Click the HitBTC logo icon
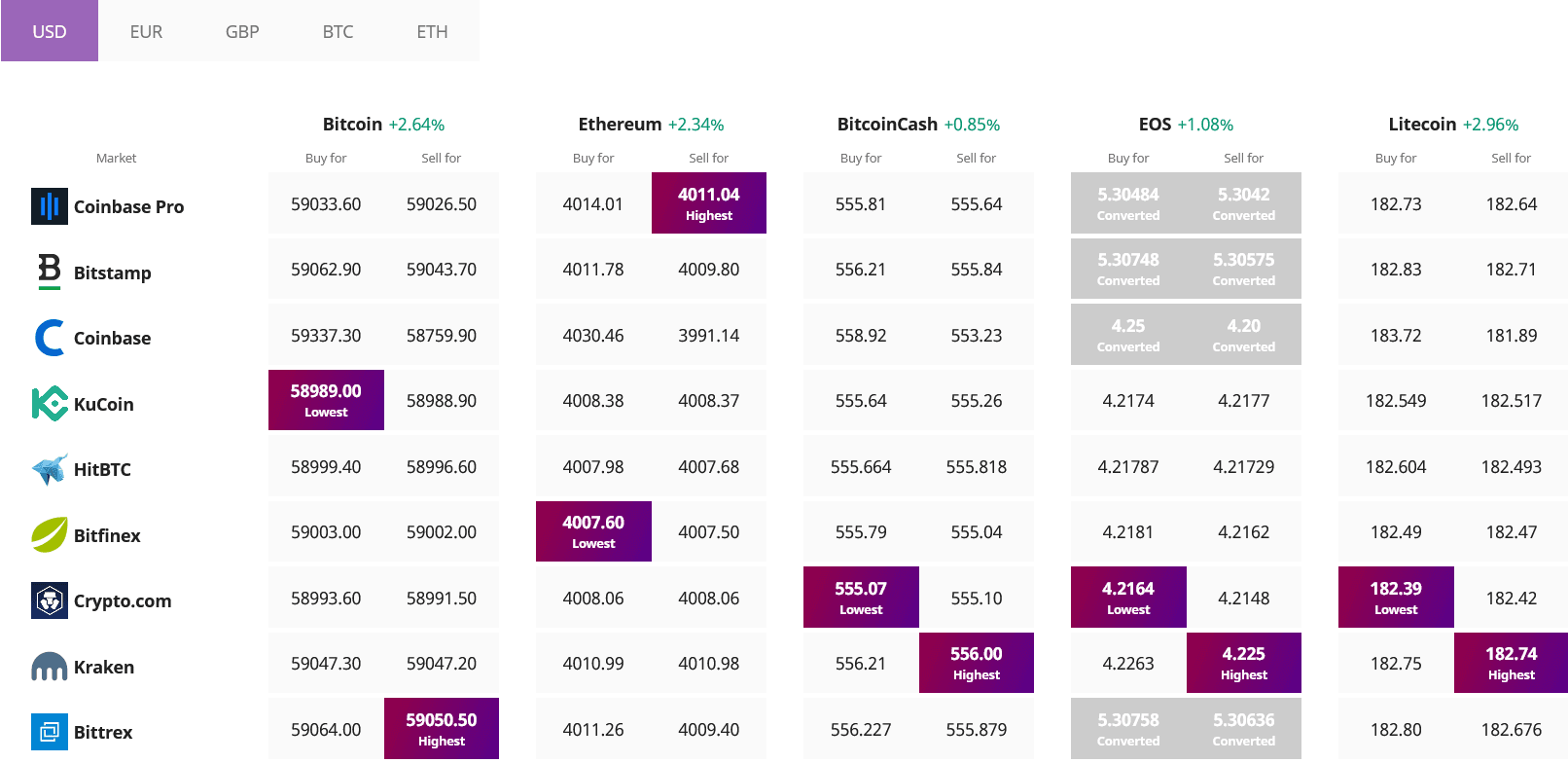Screen dimensions: 1568x763 click(x=50, y=469)
